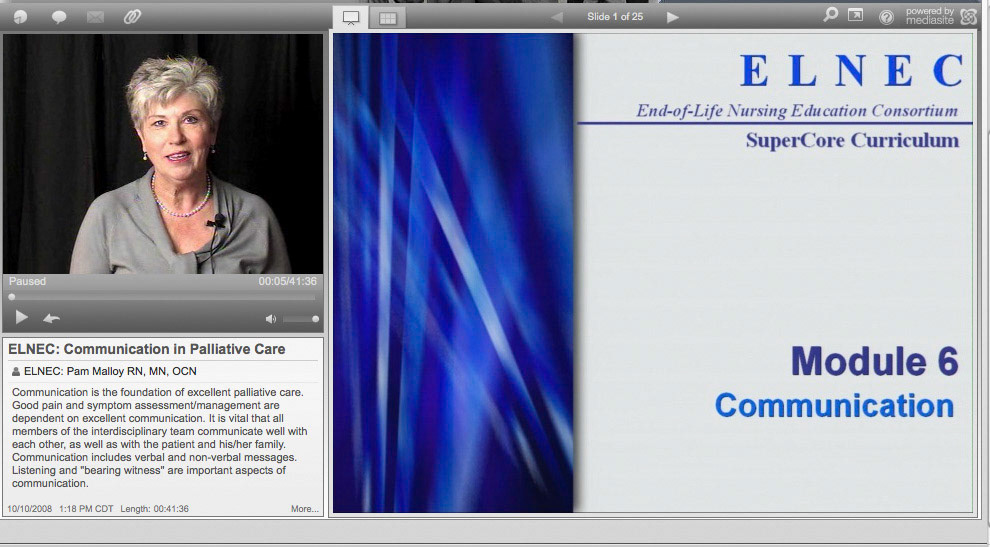Click the 'Length: 00:41:36' text
This screenshot has width=990, height=547.
coord(154,508)
